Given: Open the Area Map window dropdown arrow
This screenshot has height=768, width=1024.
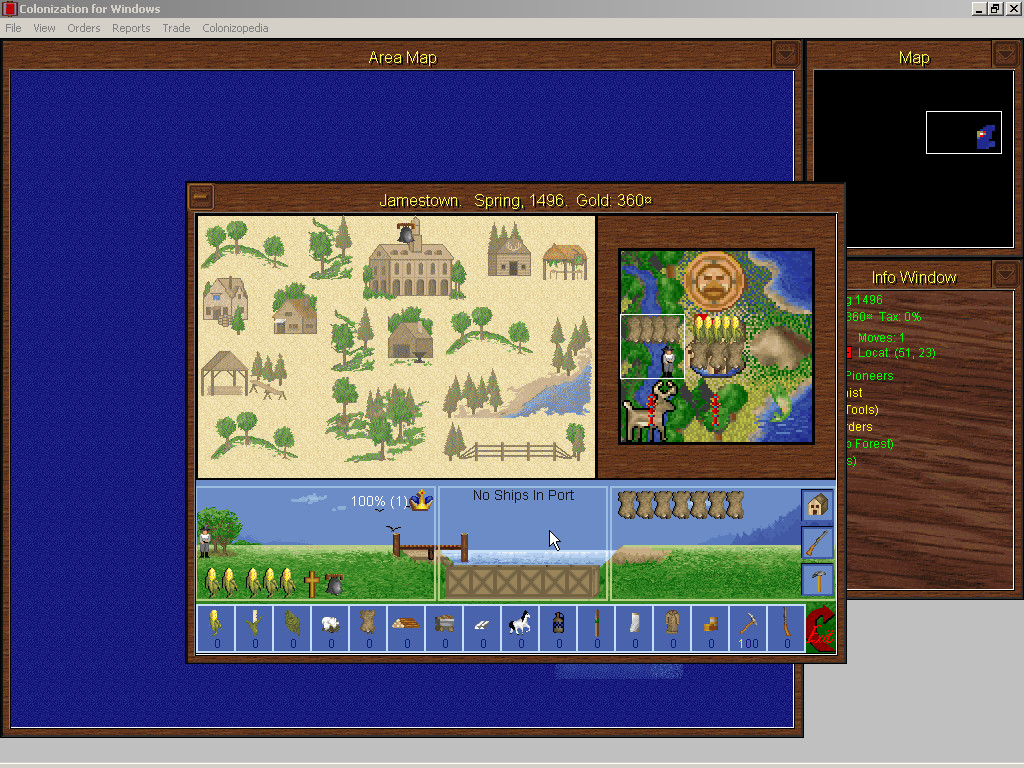Looking at the screenshot, I should click(x=785, y=54).
